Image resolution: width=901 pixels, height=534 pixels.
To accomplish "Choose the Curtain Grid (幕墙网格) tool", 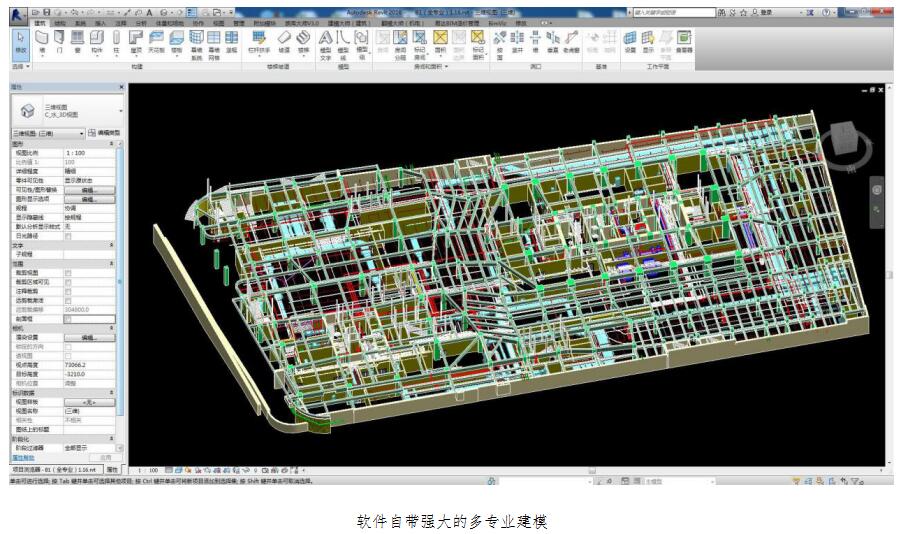I will tap(214, 45).
